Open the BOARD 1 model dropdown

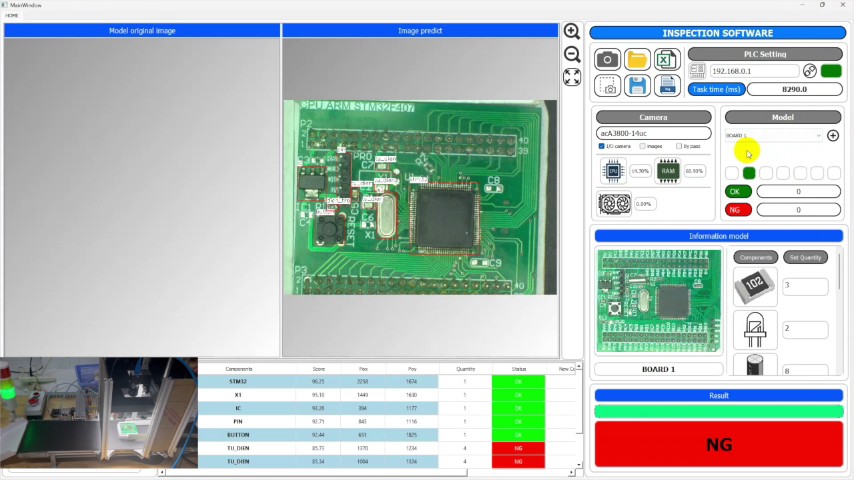pos(773,136)
